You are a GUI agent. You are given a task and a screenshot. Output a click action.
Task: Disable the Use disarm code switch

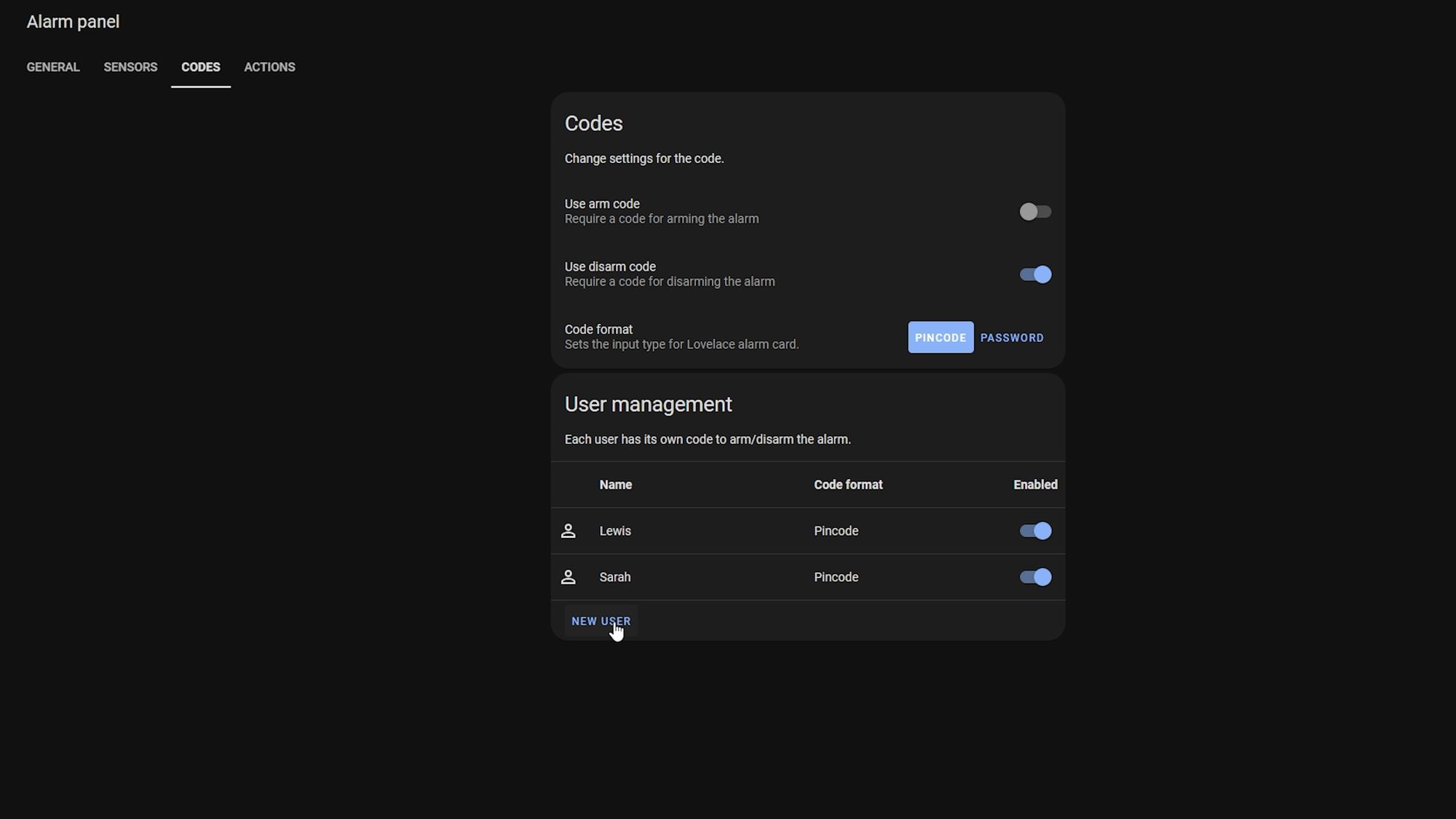pos(1034,274)
